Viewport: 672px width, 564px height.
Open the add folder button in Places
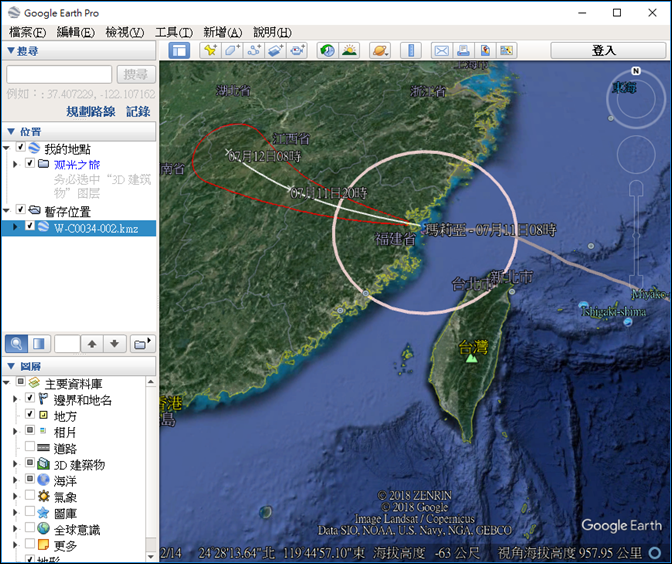coord(142,344)
